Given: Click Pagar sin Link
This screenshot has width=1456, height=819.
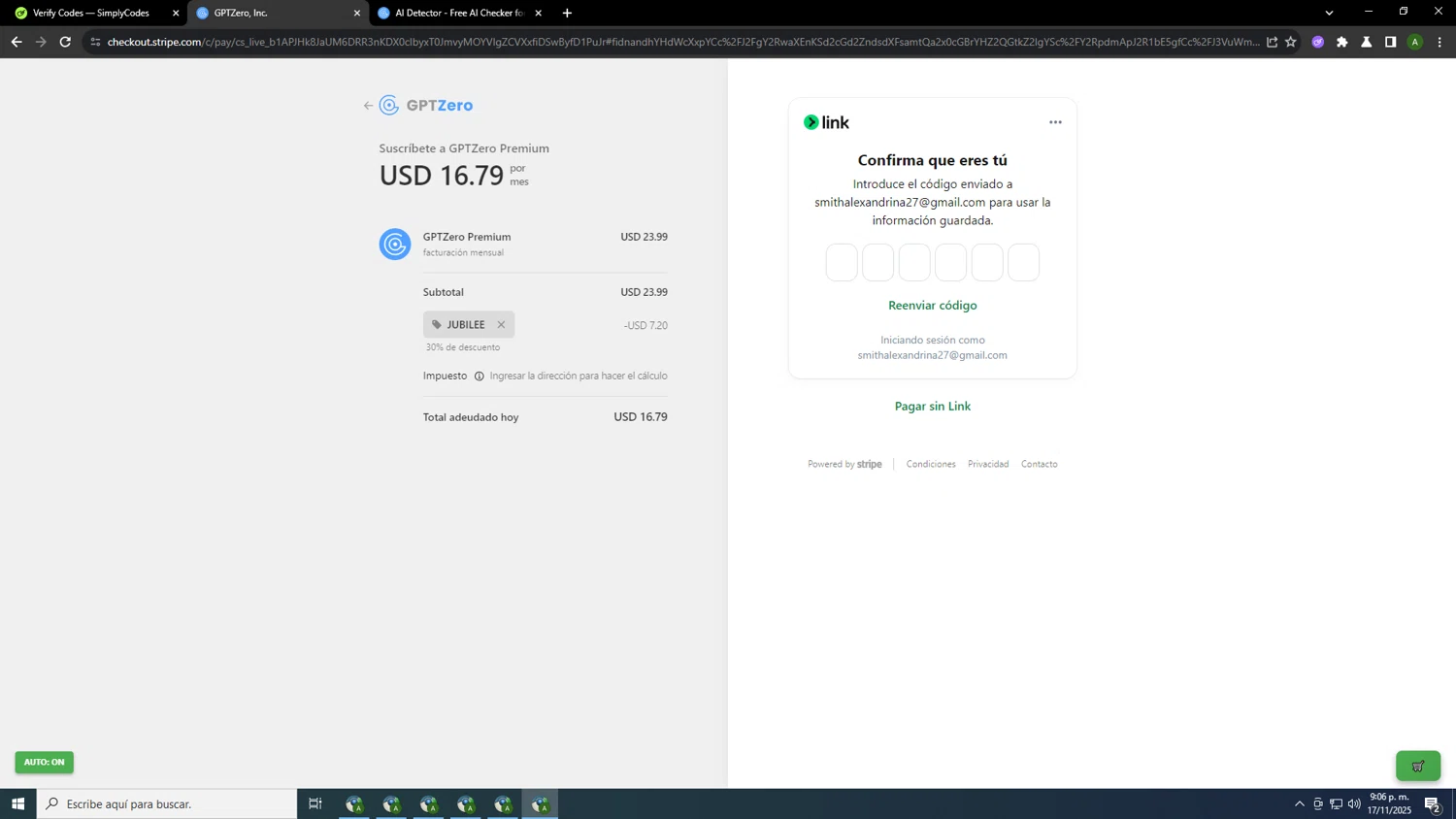Looking at the screenshot, I should coord(933,406).
